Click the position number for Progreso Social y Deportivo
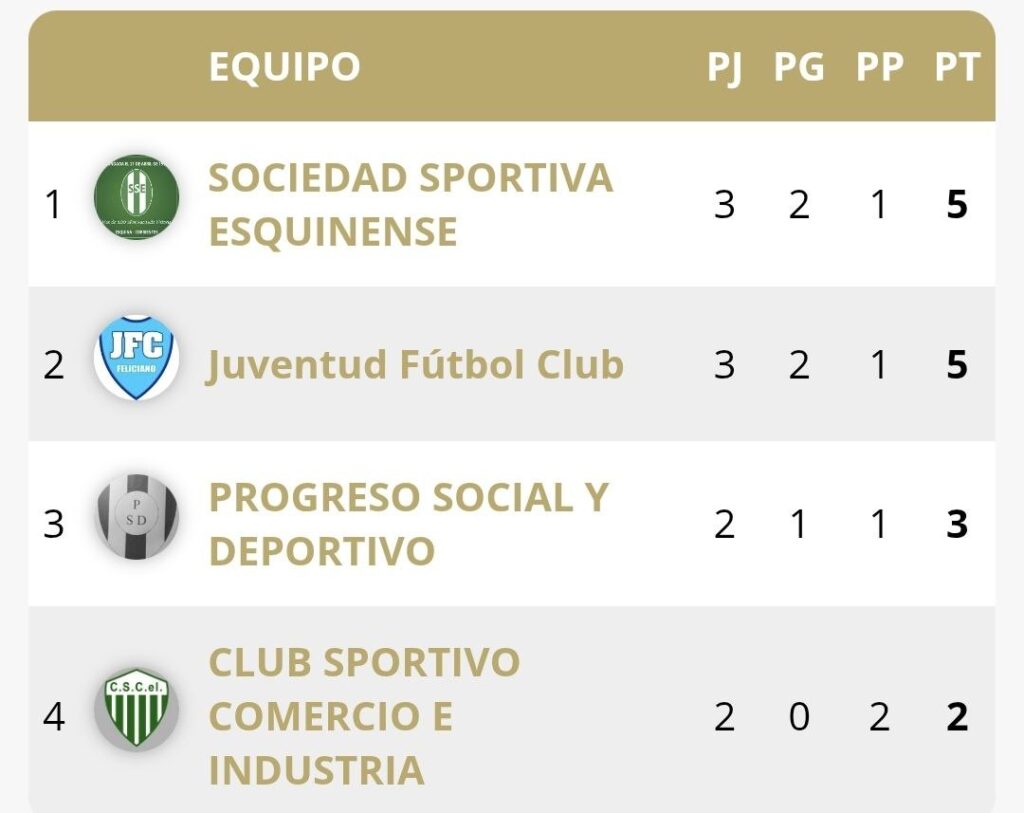This screenshot has width=1024, height=813. click(x=53, y=524)
